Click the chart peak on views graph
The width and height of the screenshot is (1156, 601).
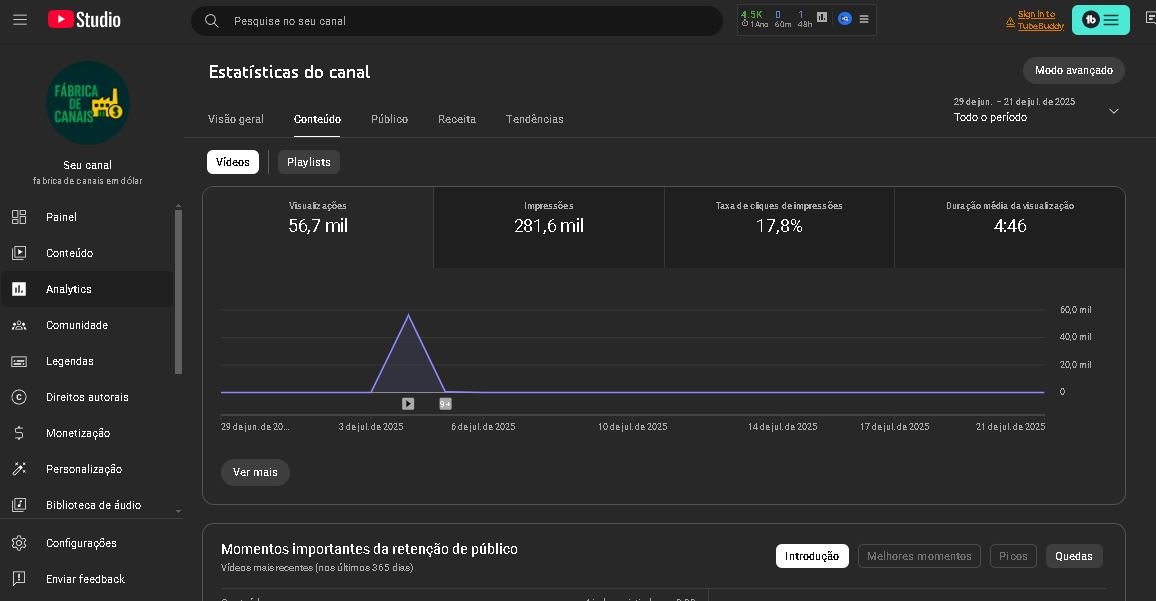[x=408, y=316]
